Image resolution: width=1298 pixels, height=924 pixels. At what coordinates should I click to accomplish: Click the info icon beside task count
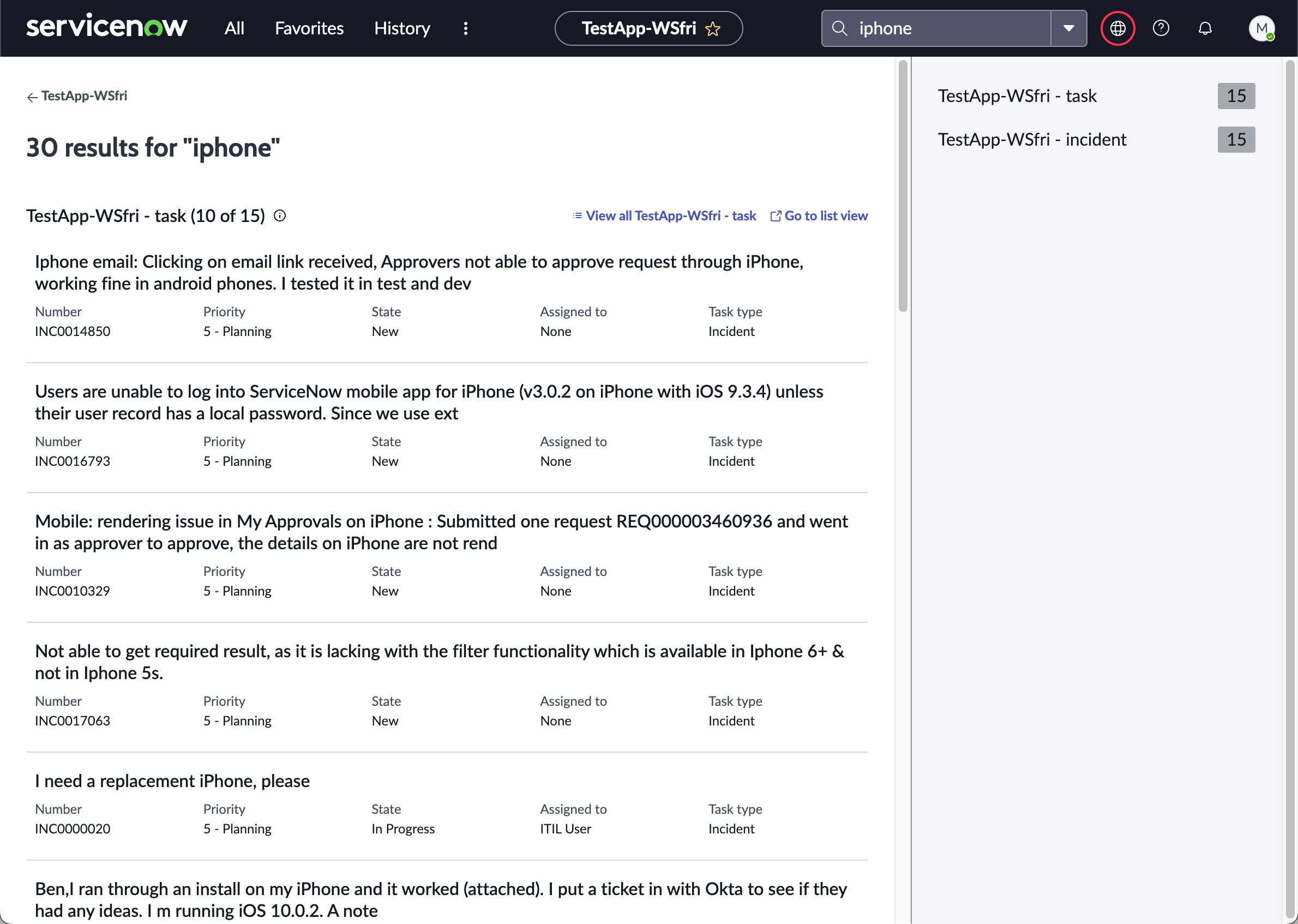pos(279,215)
